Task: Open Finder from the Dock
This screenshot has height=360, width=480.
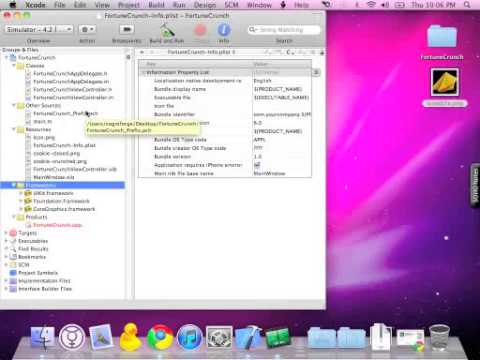Action: pos(43,338)
